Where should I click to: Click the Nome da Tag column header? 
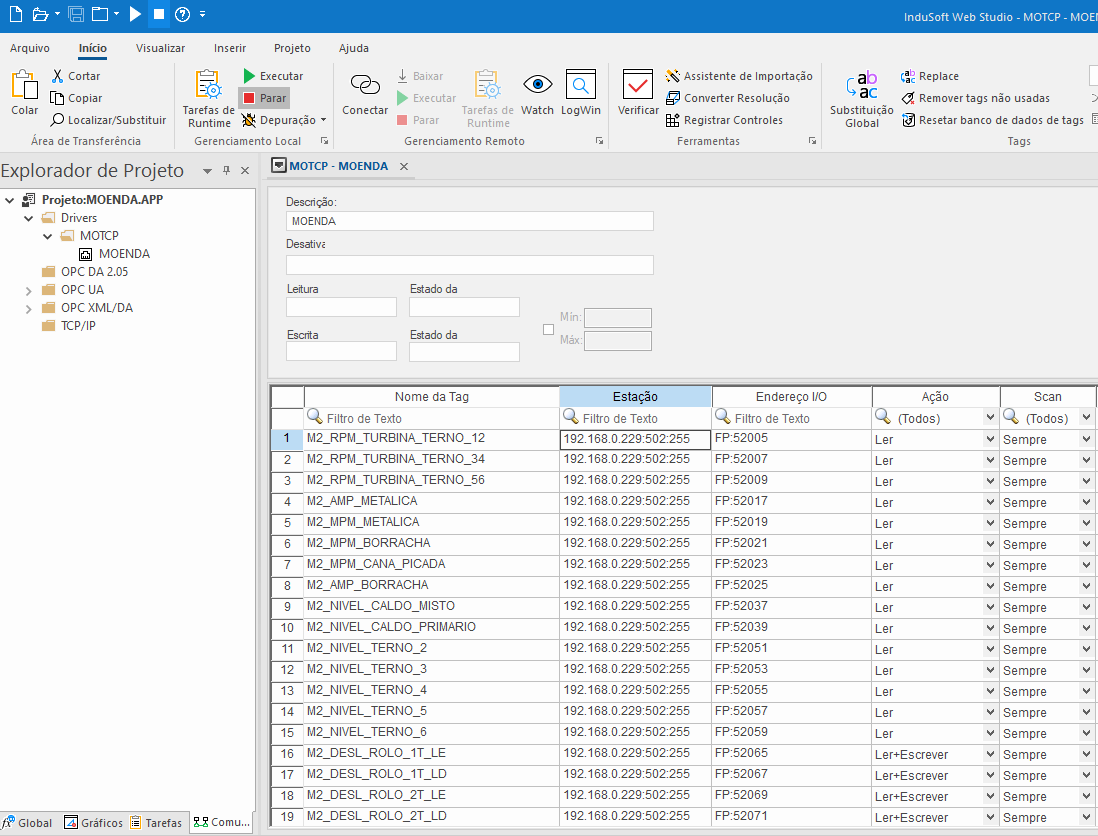[431, 396]
